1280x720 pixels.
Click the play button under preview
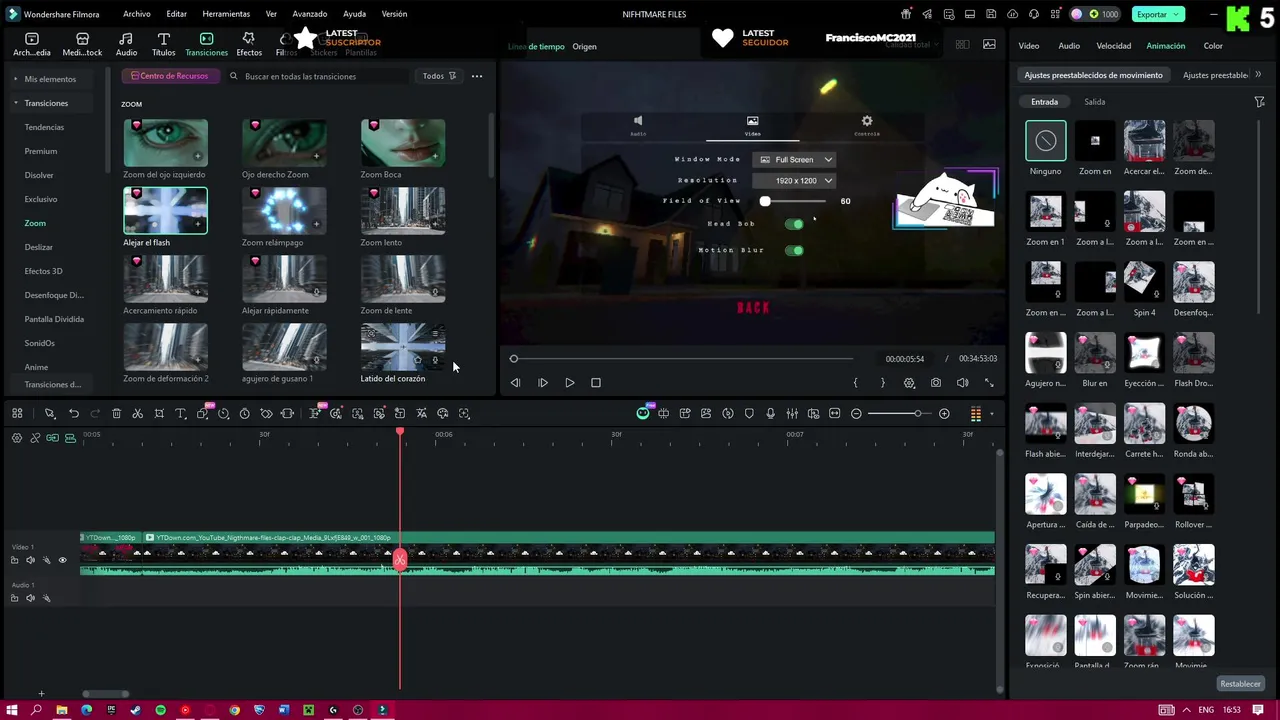tap(569, 382)
